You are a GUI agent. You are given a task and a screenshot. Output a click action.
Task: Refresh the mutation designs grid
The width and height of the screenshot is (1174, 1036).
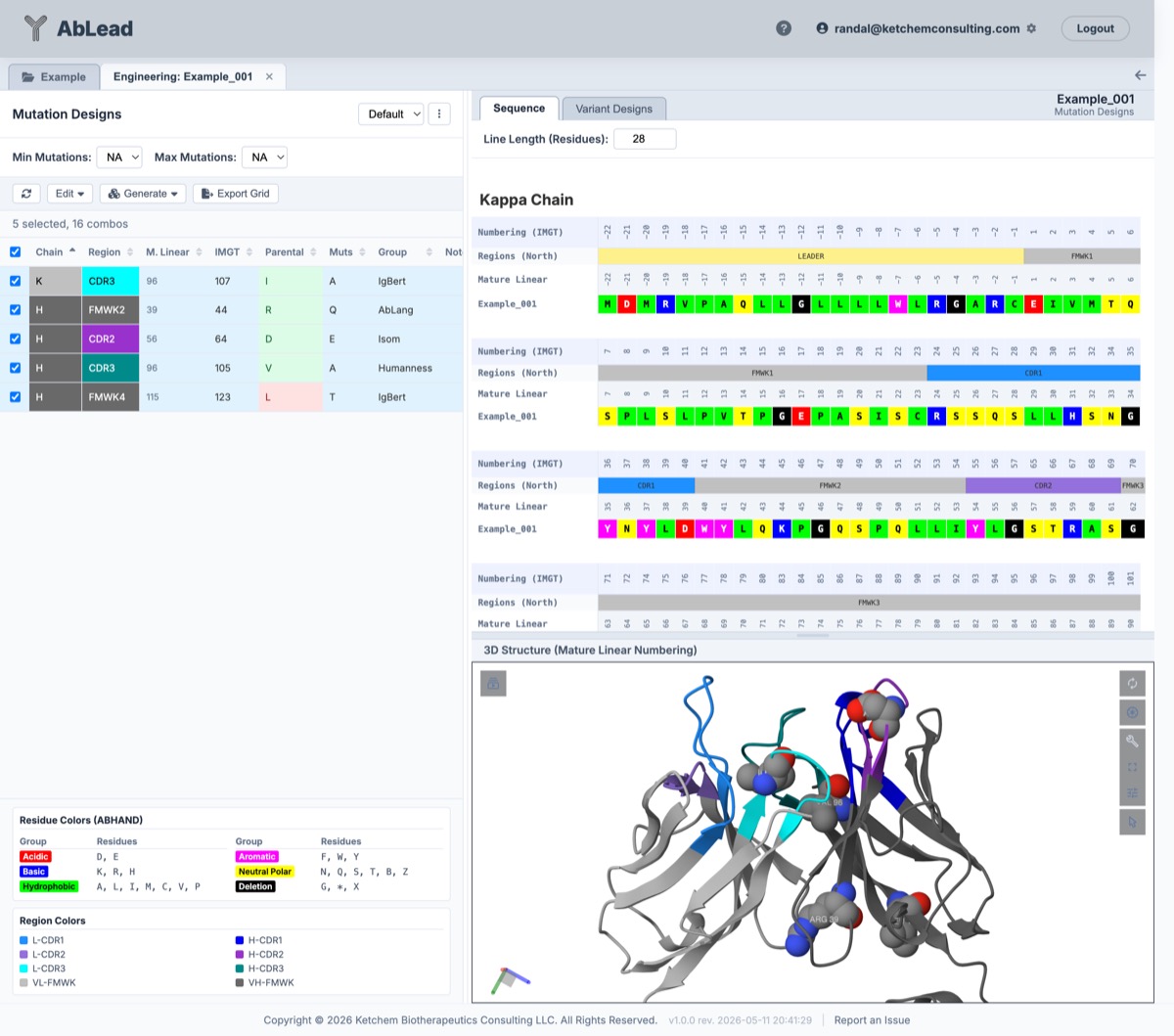tap(26, 194)
